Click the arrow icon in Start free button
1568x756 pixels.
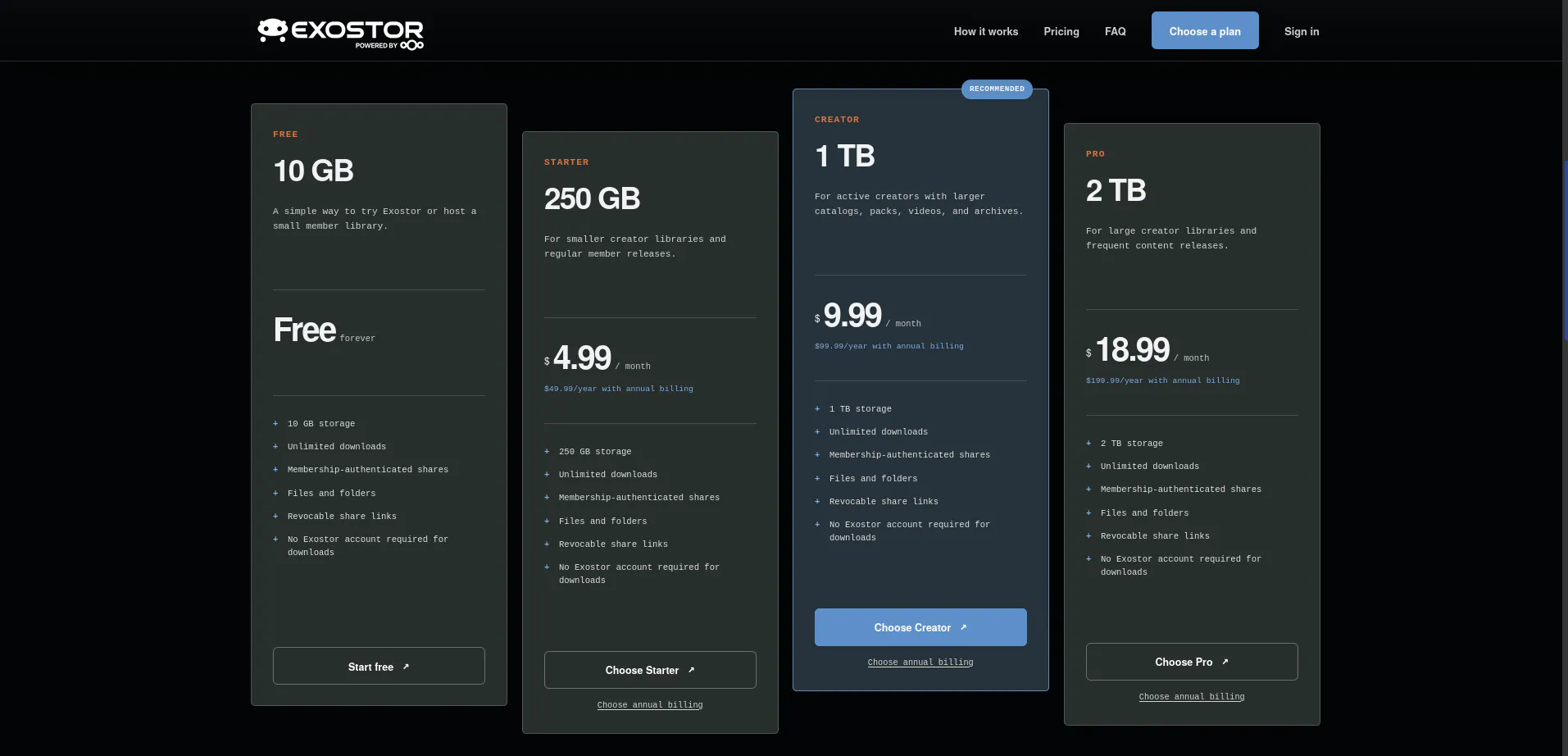coord(406,667)
